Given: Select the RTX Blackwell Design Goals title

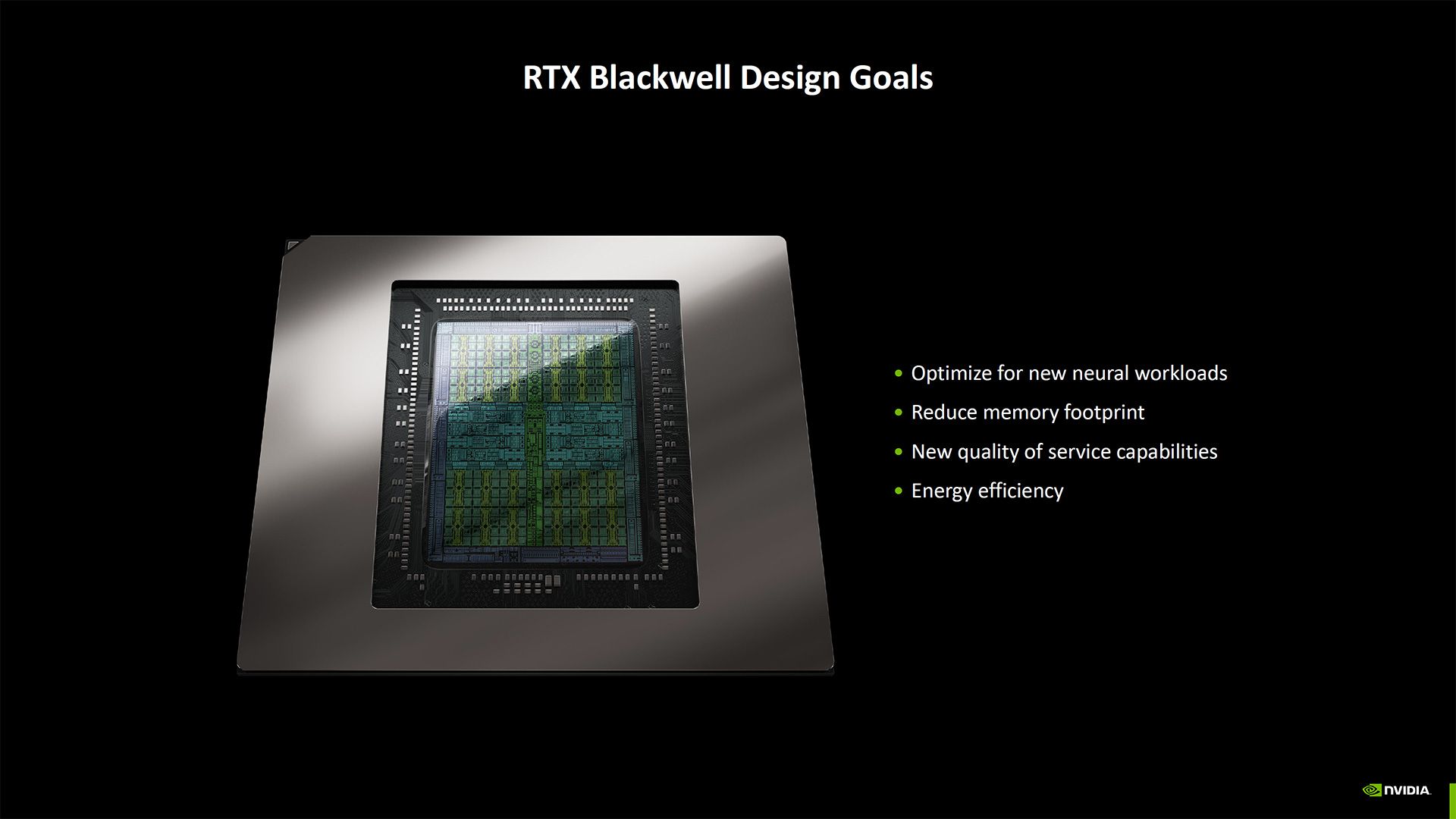Looking at the screenshot, I should (728, 78).
